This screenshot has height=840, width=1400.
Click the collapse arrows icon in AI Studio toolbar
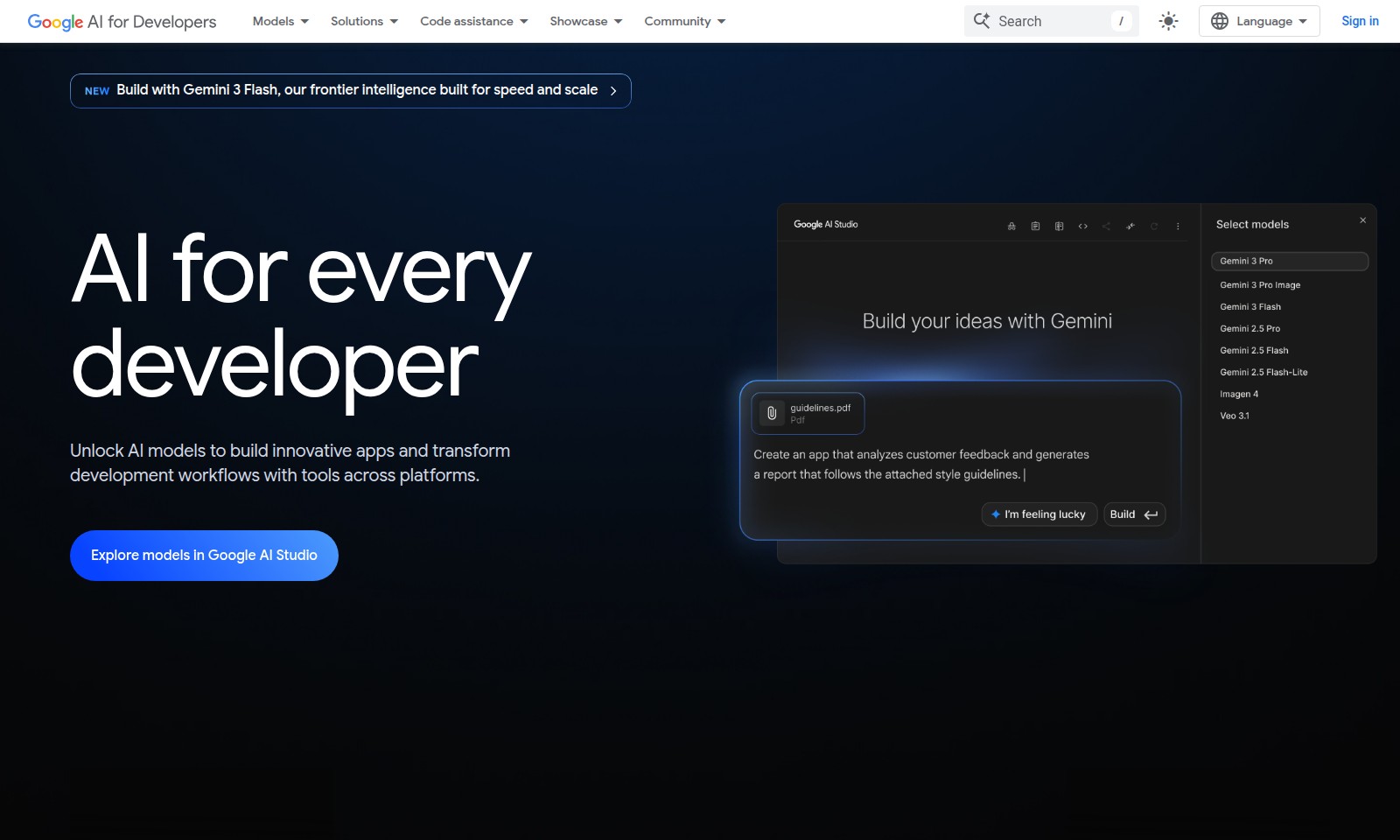pyautogui.click(x=1130, y=227)
